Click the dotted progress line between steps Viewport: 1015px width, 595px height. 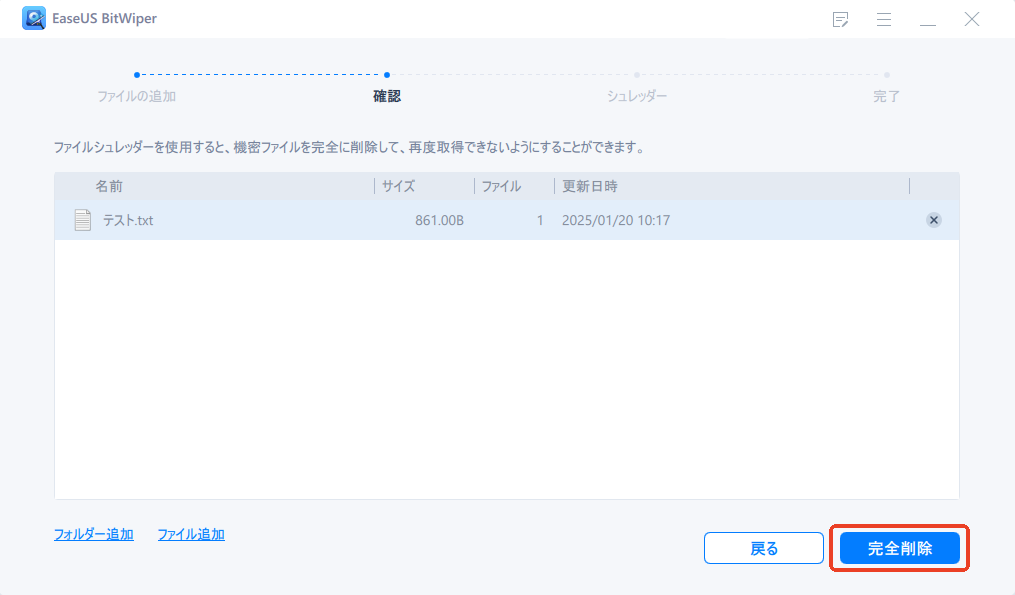pos(260,74)
